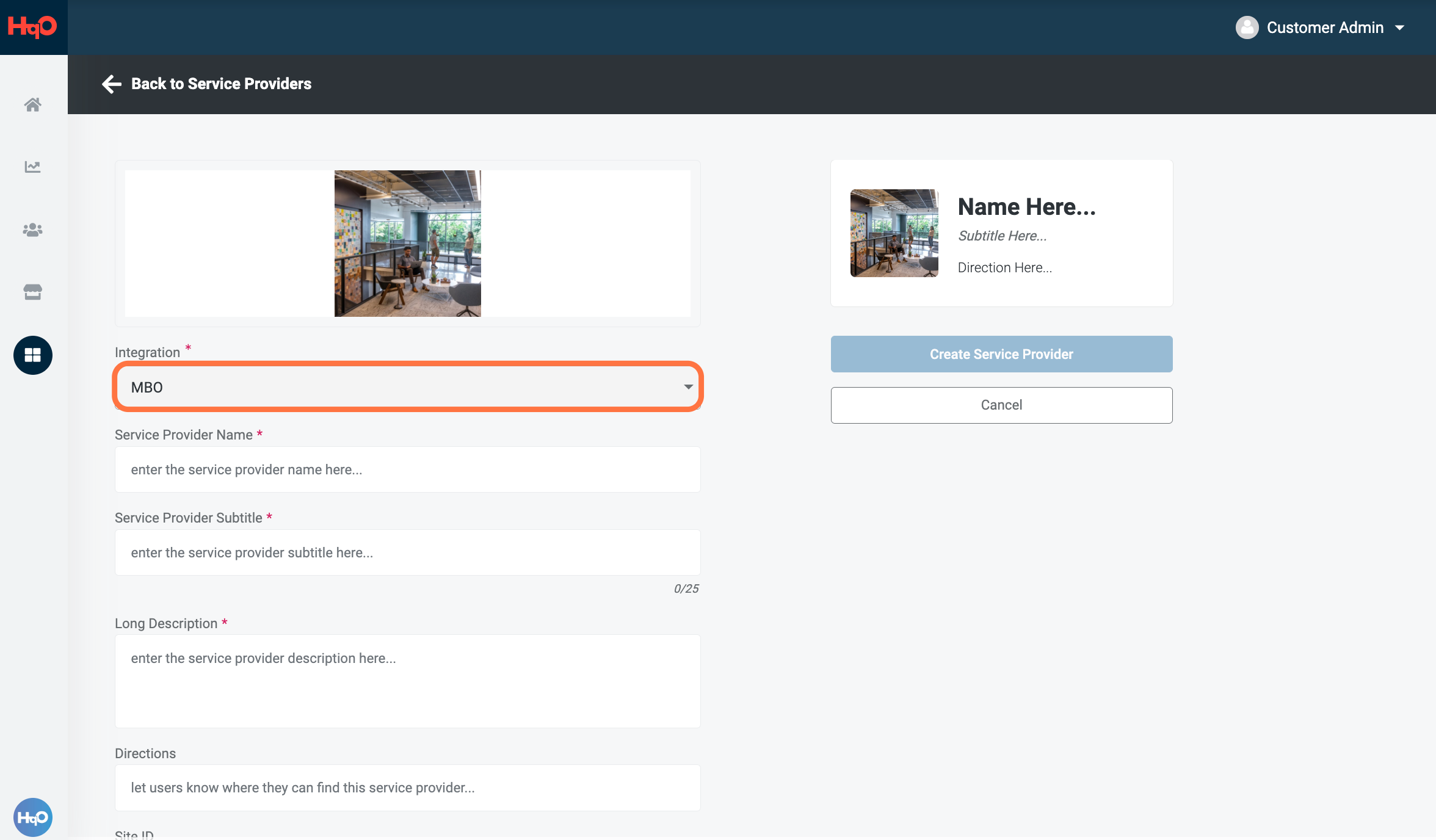Expand the Customer Admin dropdown caret
The height and width of the screenshot is (840, 1436).
coord(1400,28)
